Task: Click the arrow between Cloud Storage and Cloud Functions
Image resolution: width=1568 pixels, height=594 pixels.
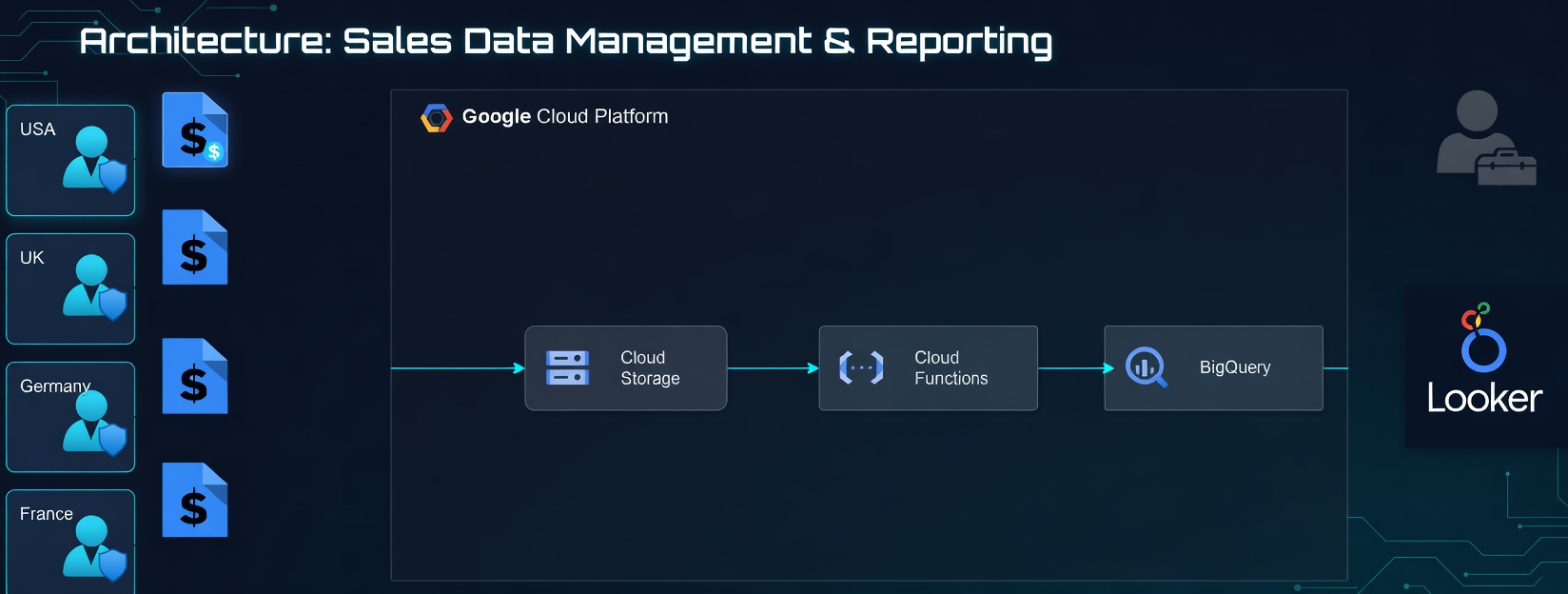Action: click(773, 368)
